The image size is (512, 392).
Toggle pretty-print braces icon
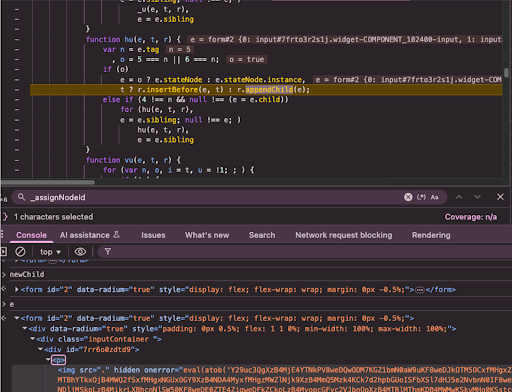5,217
